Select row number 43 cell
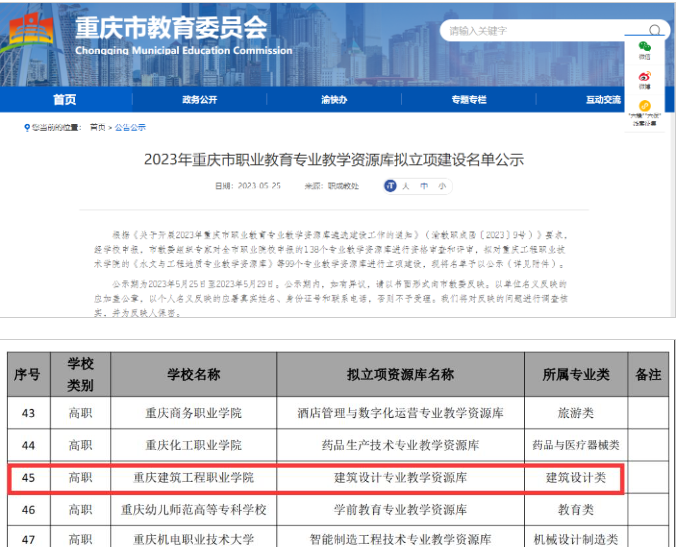The image size is (685, 547). click(x=29, y=413)
